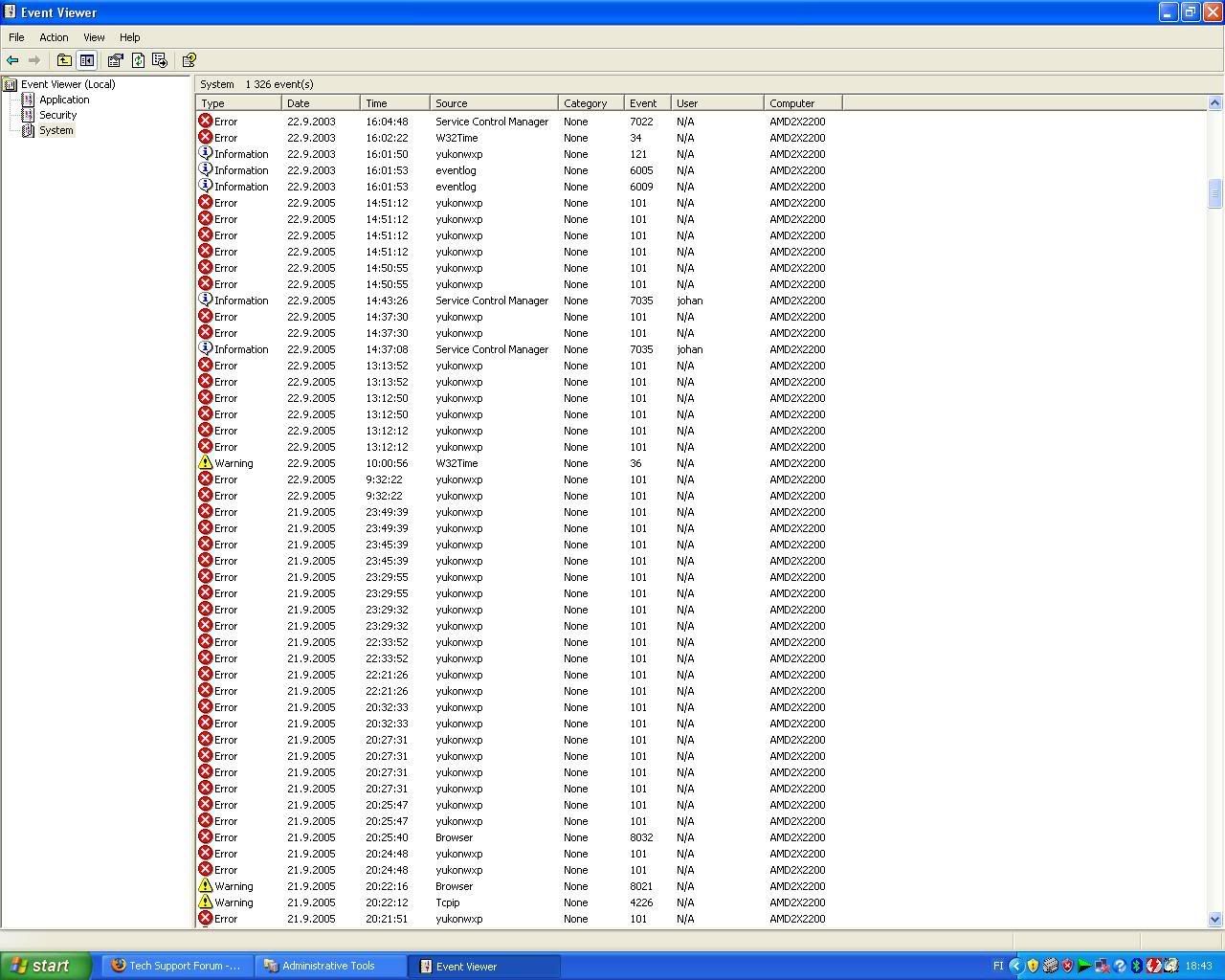Select yukonwxp information event at 16:01:50
The image size is (1225, 980).
coord(519,154)
